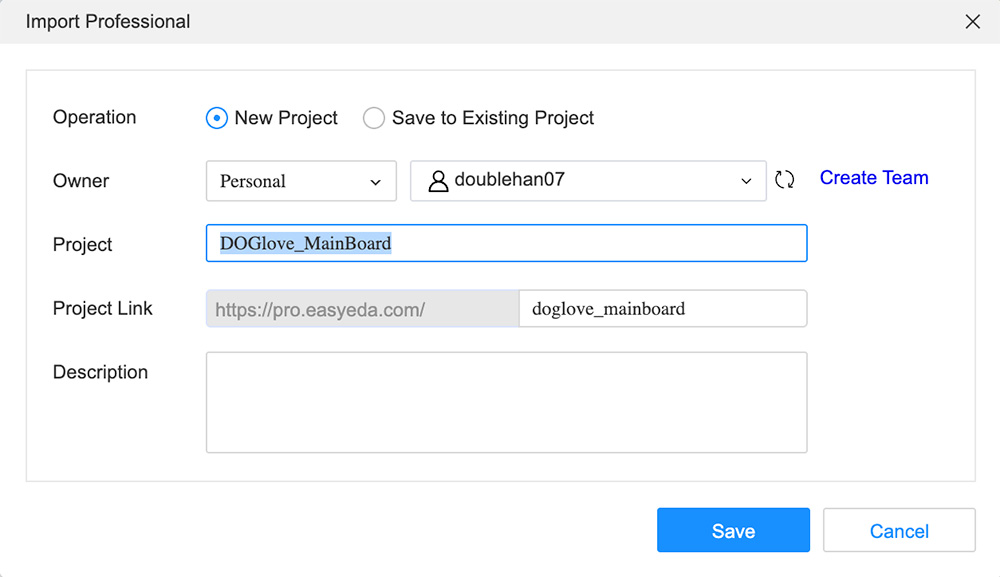
Task: Open the Personal owner type dropdown
Action: [x=301, y=181]
